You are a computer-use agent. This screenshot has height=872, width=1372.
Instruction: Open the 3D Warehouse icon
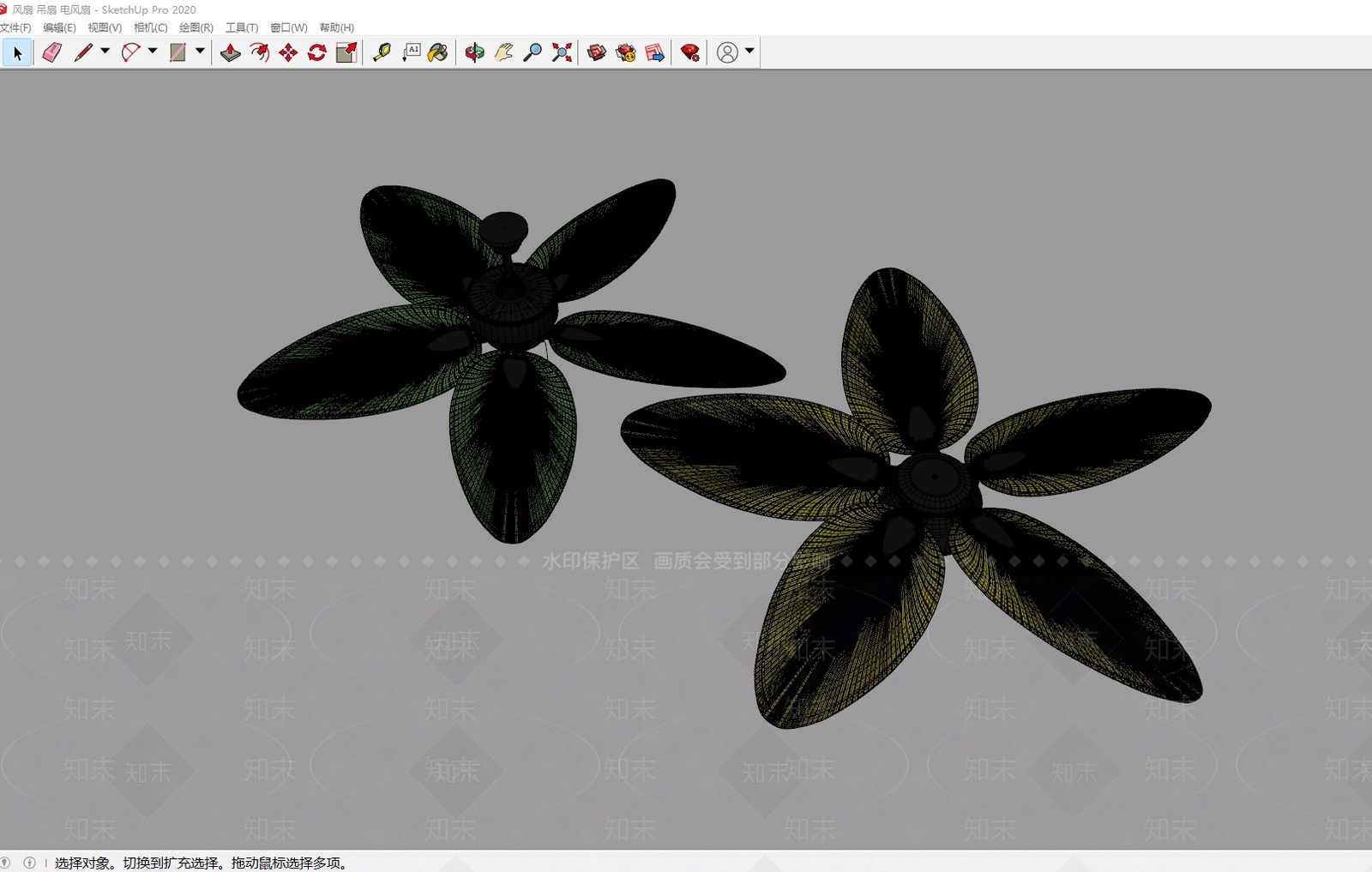pos(597,53)
